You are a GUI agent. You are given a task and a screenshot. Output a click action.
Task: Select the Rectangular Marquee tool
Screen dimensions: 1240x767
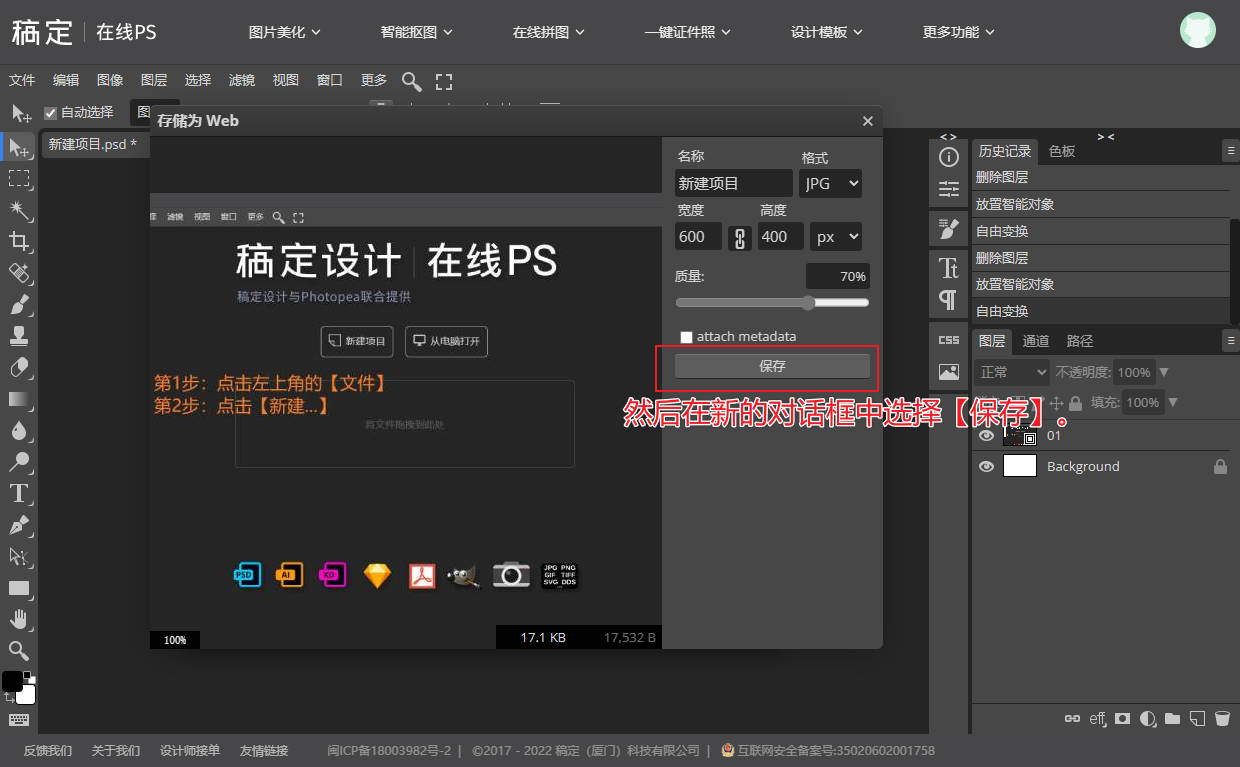(19, 178)
